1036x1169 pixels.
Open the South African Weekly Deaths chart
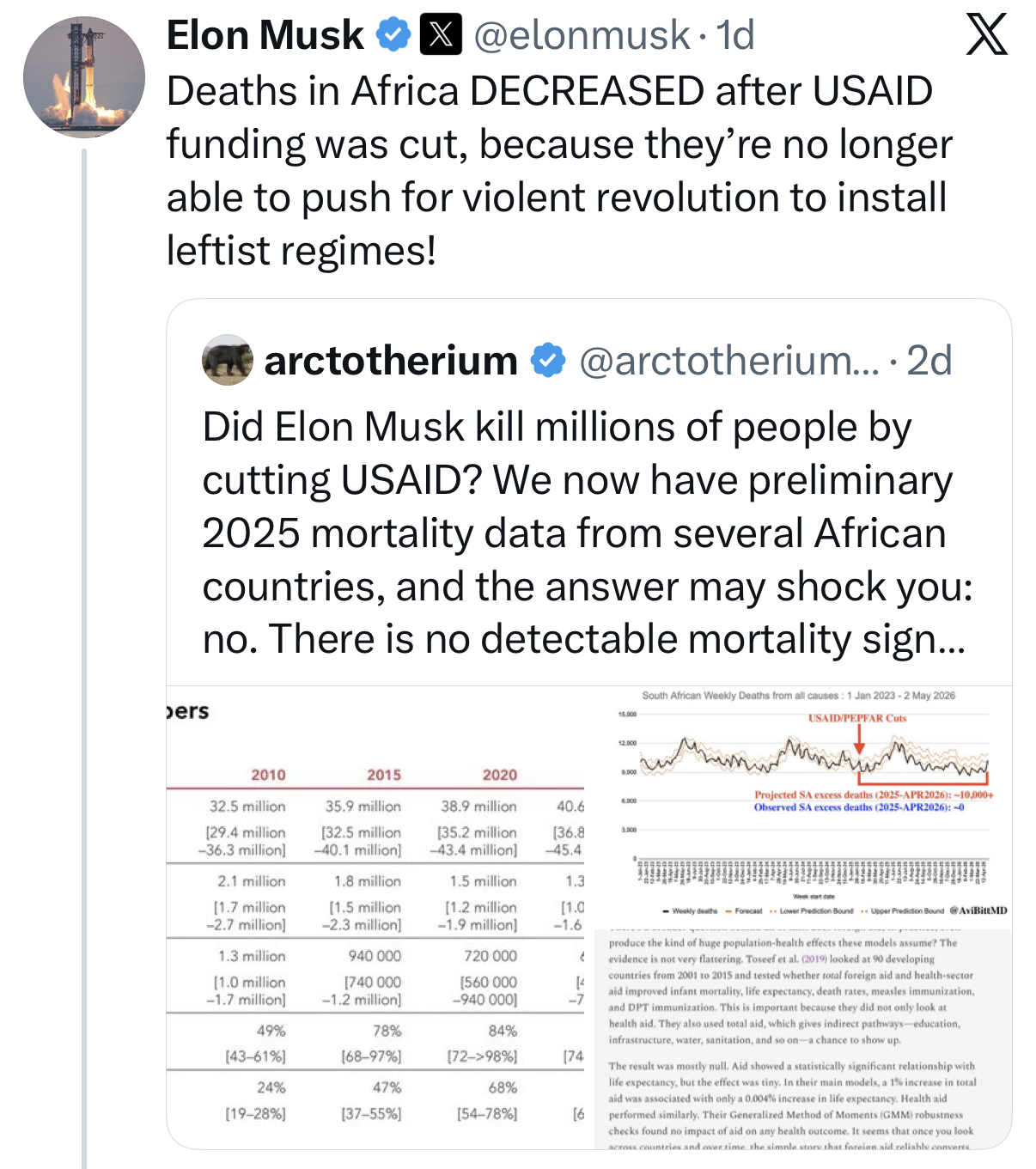tap(803, 807)
